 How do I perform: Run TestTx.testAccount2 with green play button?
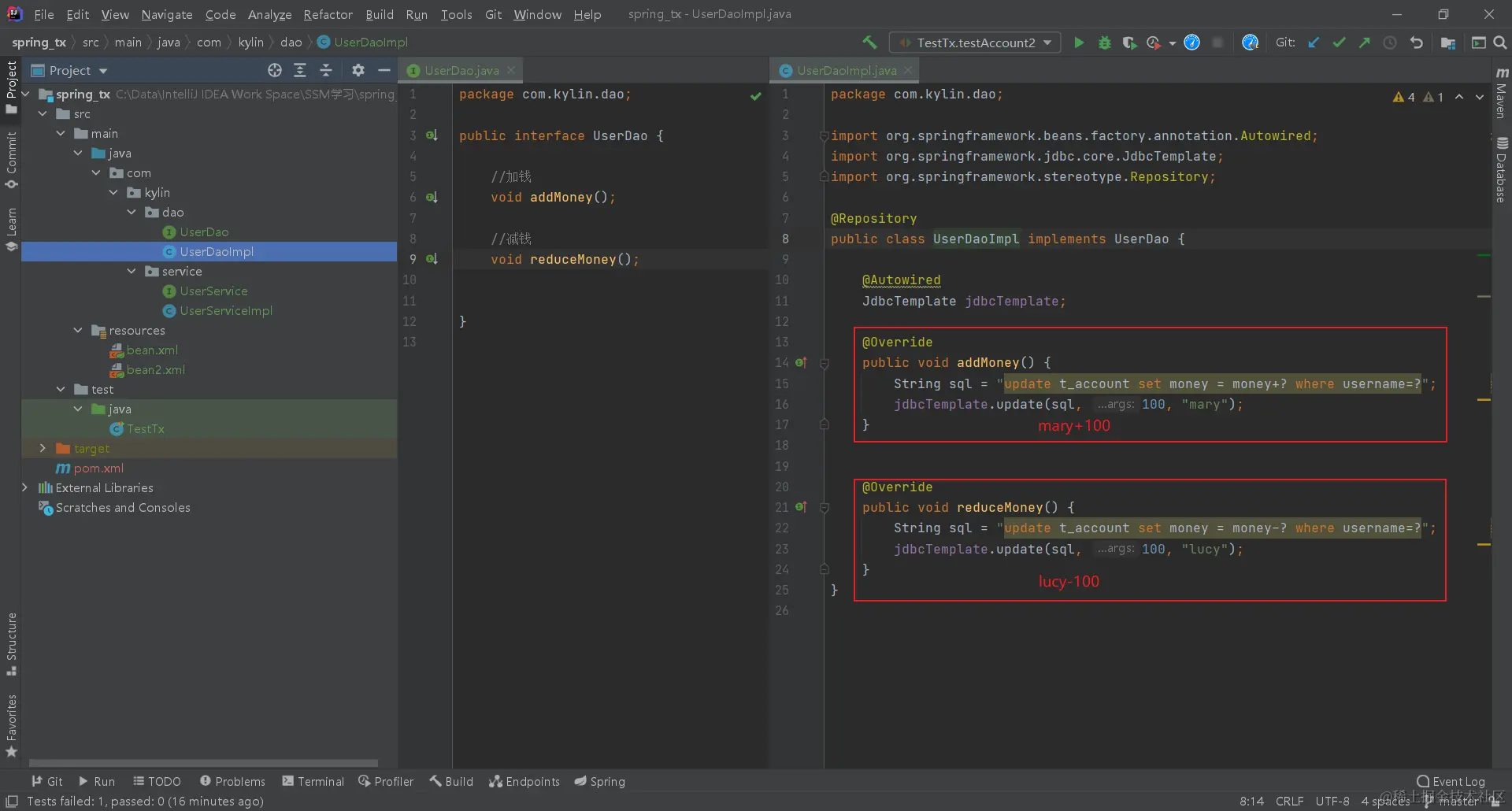(x=1079, y=43)
